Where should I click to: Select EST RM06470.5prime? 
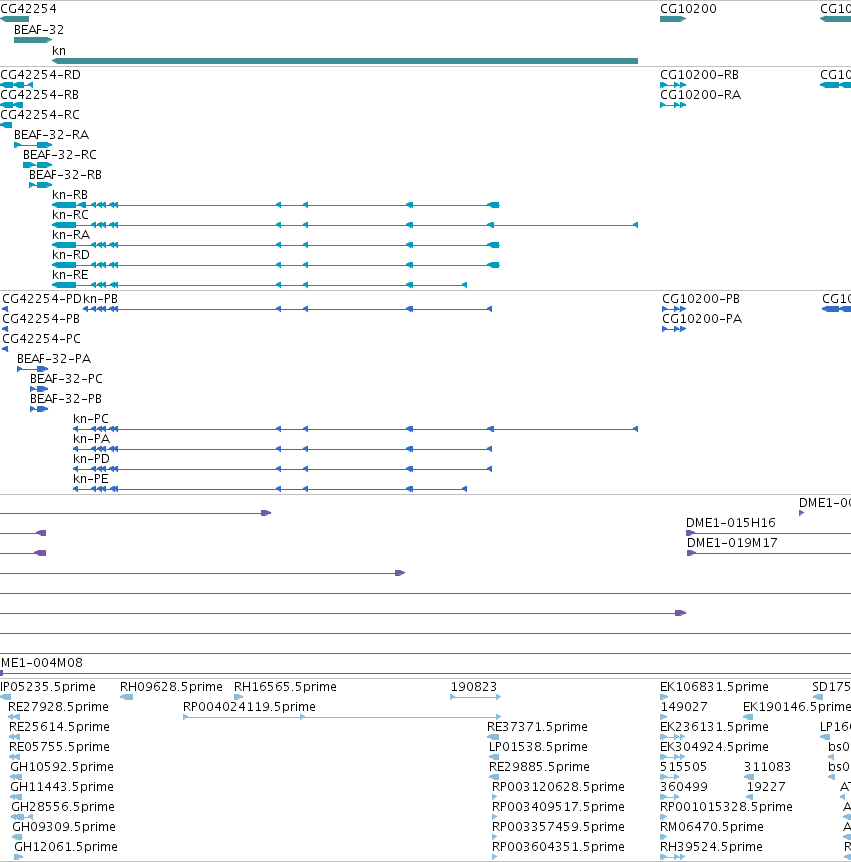(712, 826)
